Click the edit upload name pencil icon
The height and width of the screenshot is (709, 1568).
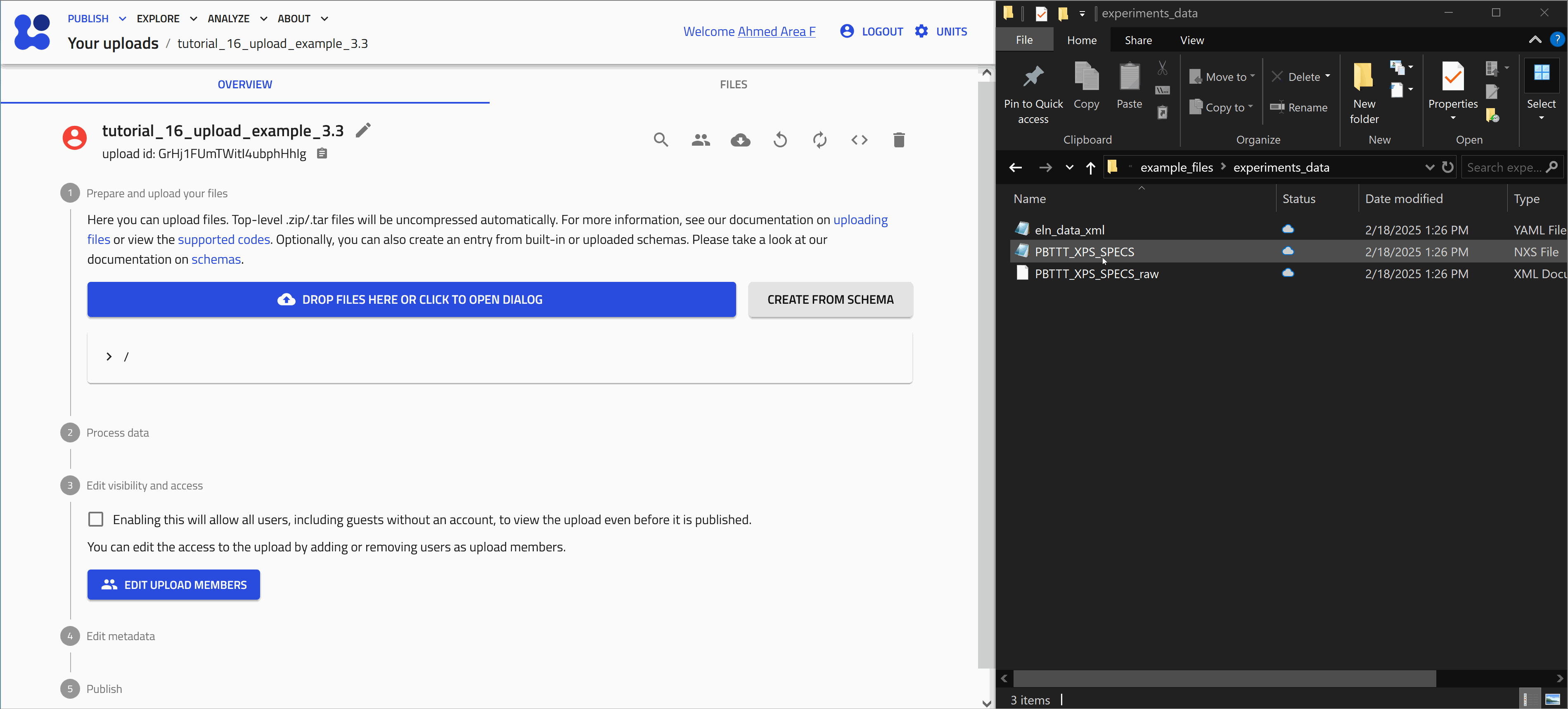click(x=363, y=130)
